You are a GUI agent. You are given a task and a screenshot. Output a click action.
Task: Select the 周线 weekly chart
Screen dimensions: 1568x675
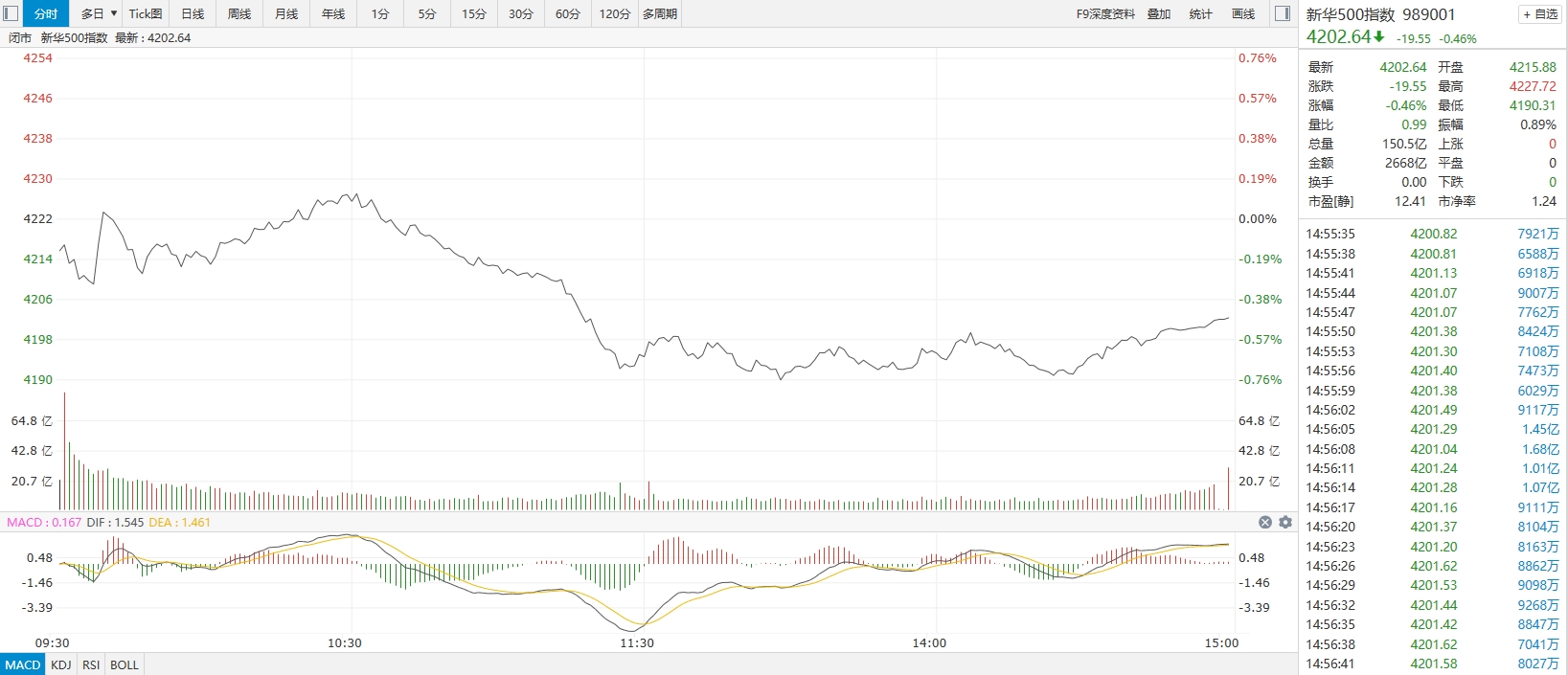click(239, 13)
